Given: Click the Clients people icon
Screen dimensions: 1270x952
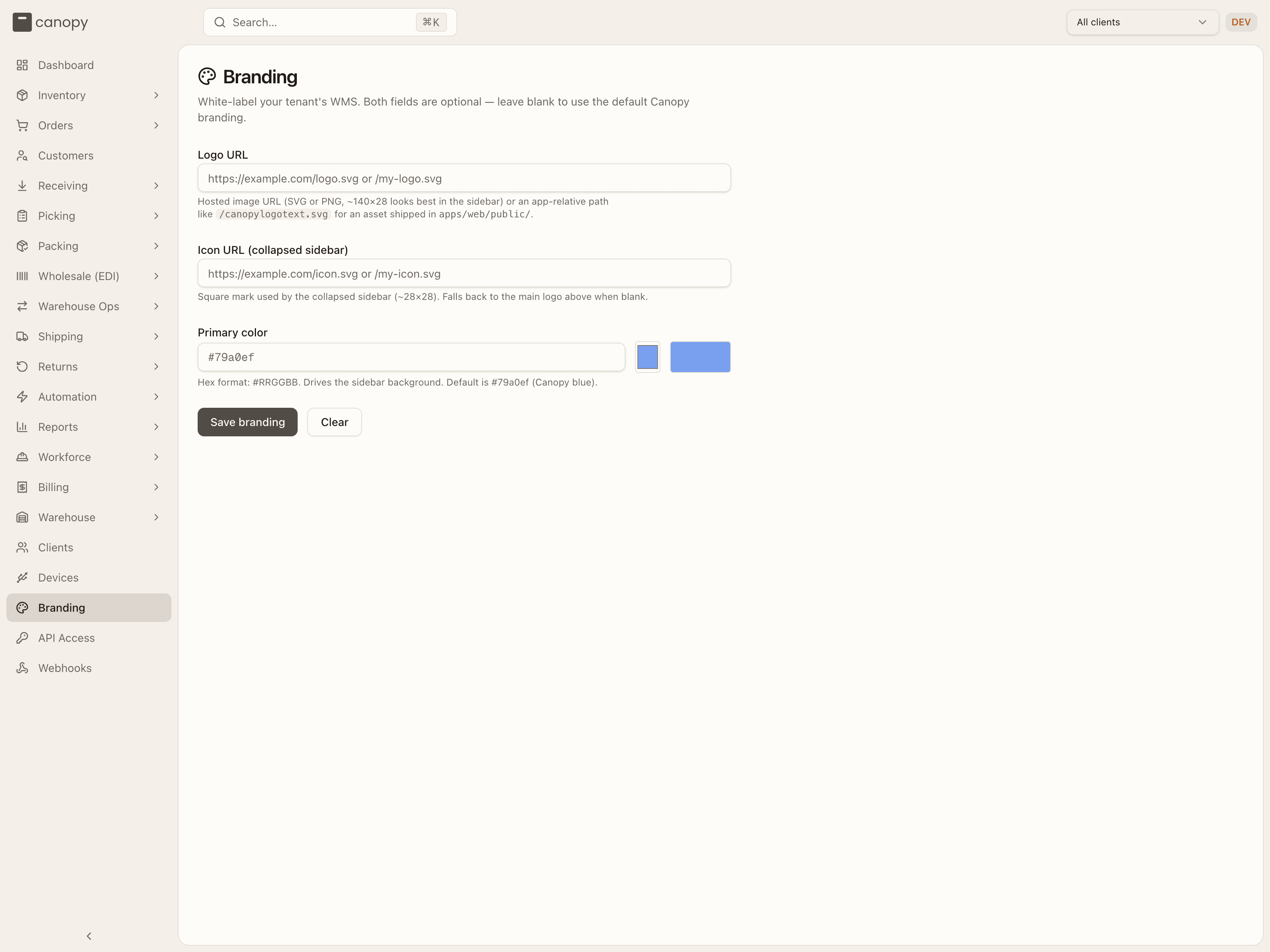Looking at the screenshot, I should pos(22,547).
